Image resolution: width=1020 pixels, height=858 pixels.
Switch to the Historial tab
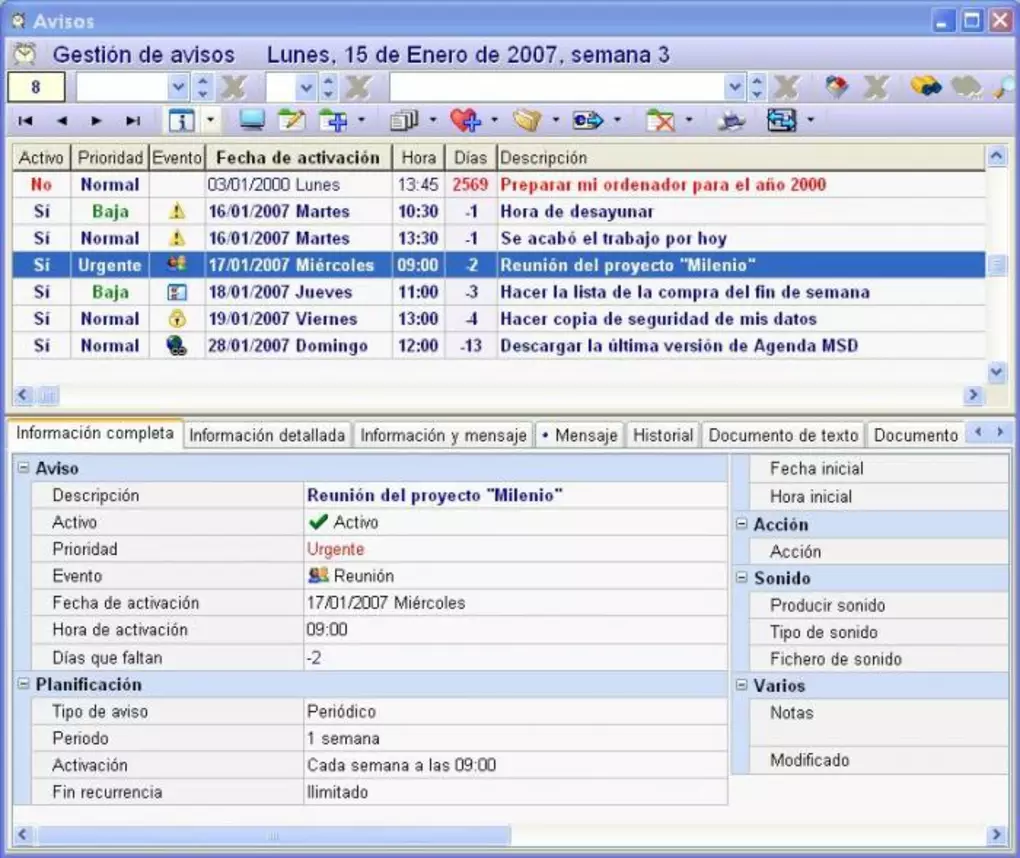click(662, 435)
